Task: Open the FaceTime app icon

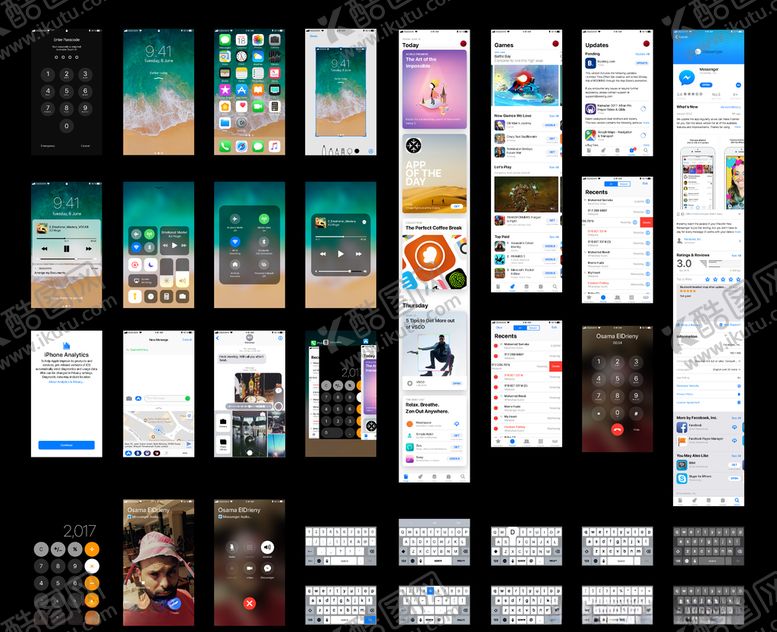Action: (x=258, y=106)
